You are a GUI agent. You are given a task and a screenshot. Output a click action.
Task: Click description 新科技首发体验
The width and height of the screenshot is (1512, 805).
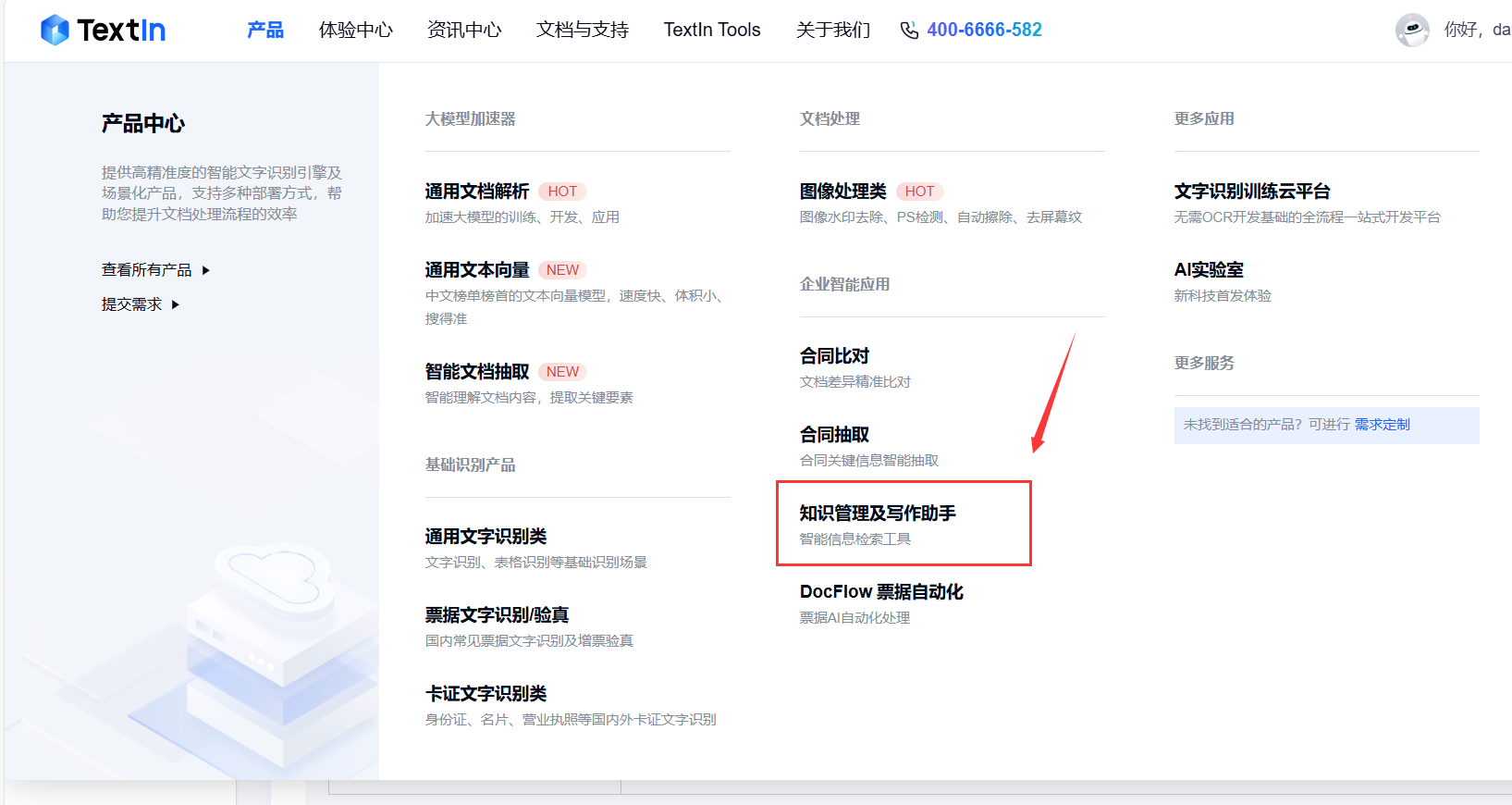pyautogui.click(x=1223, y=296)
